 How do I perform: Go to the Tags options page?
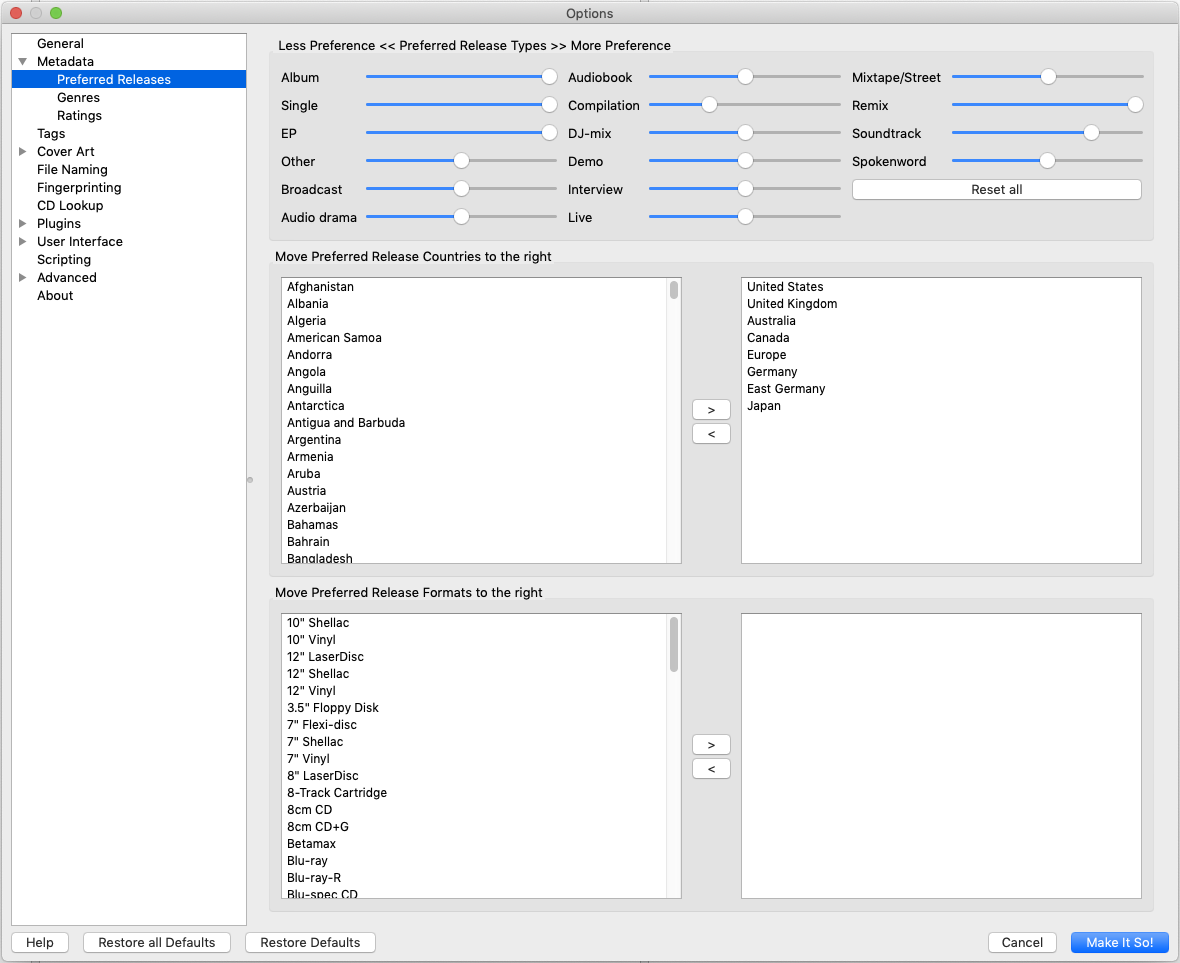coord(51,134)
